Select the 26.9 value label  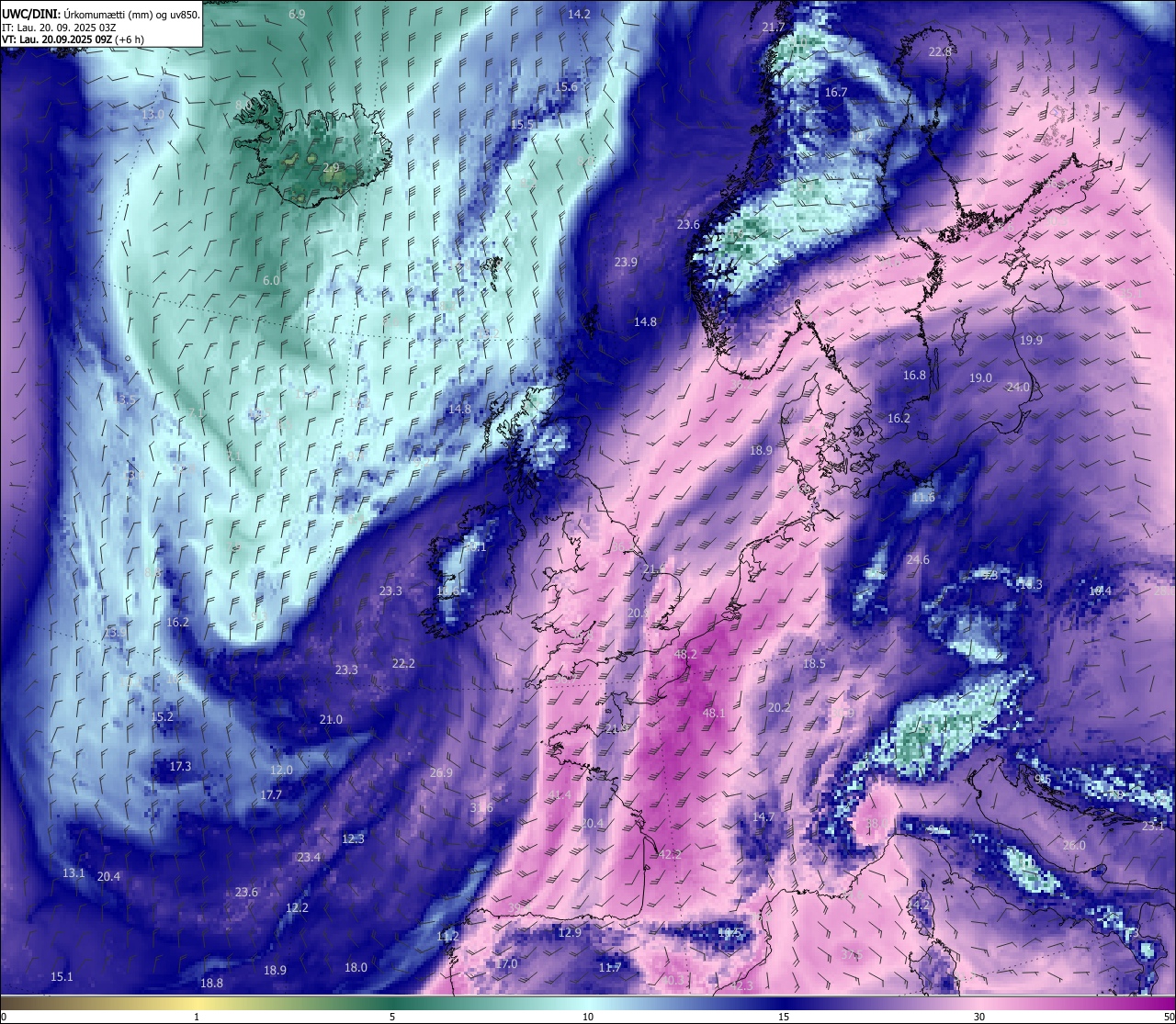point(441,772)
